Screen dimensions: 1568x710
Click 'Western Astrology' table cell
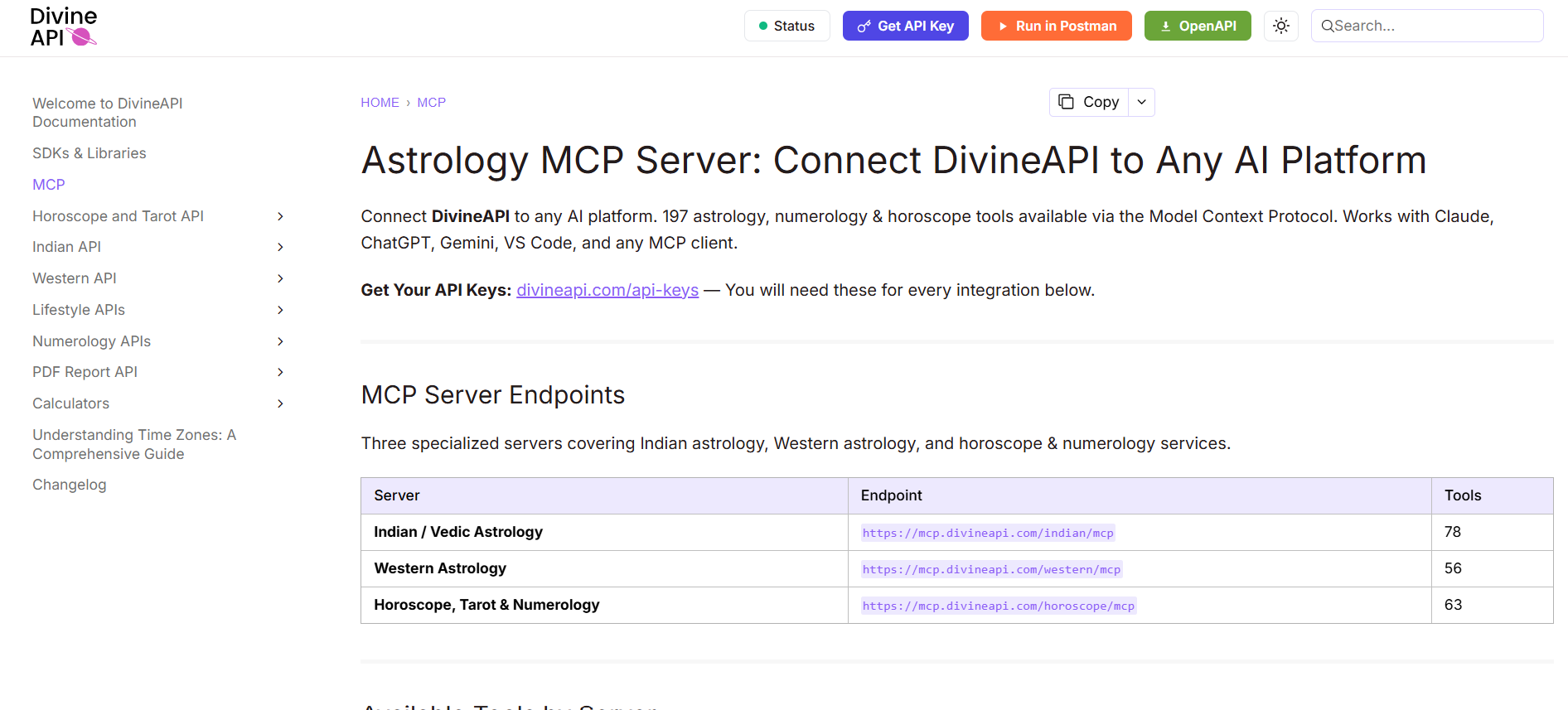tap(604, 568)
